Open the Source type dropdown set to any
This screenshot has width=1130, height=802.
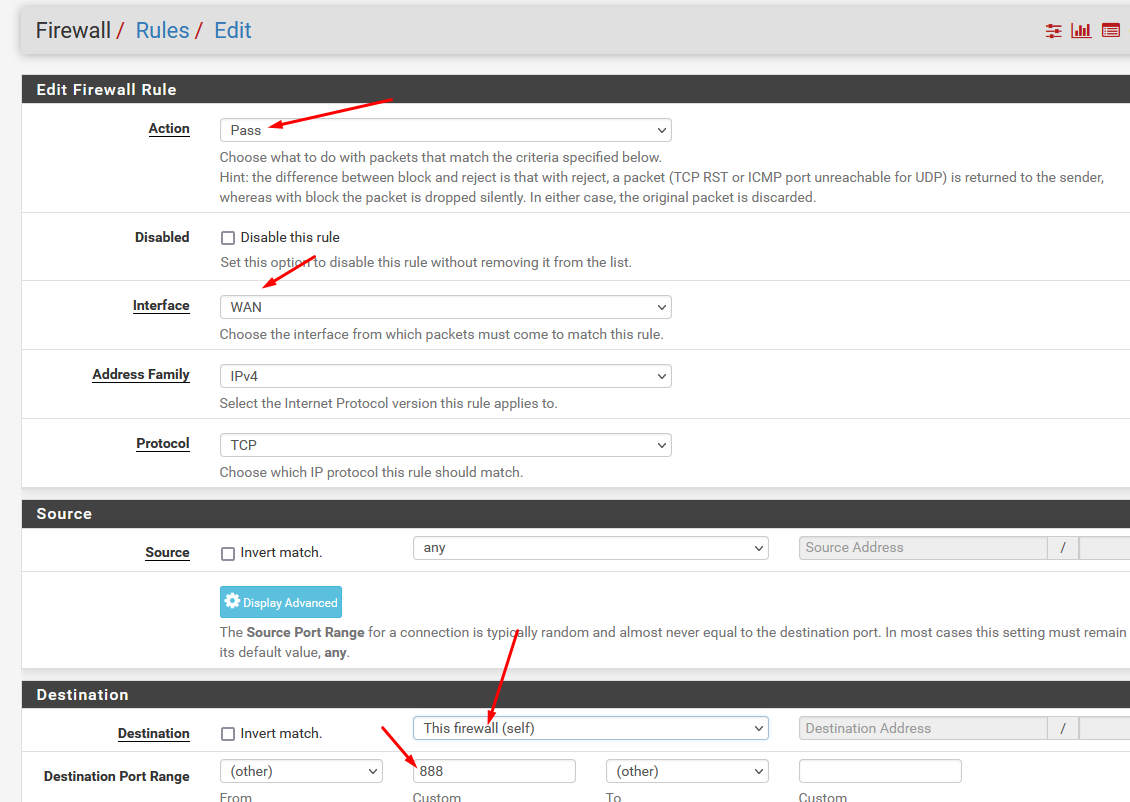(x=590, y=548)
